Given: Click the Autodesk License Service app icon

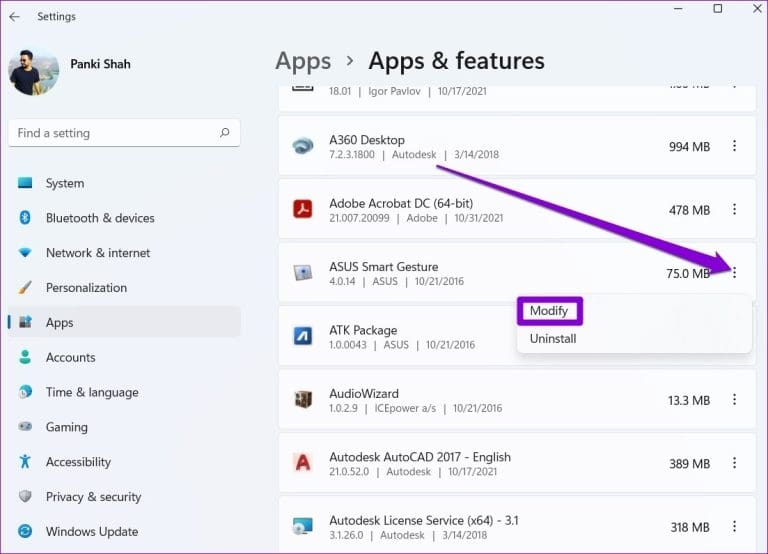Looking at the screenshot, I should tap(303, 526).
